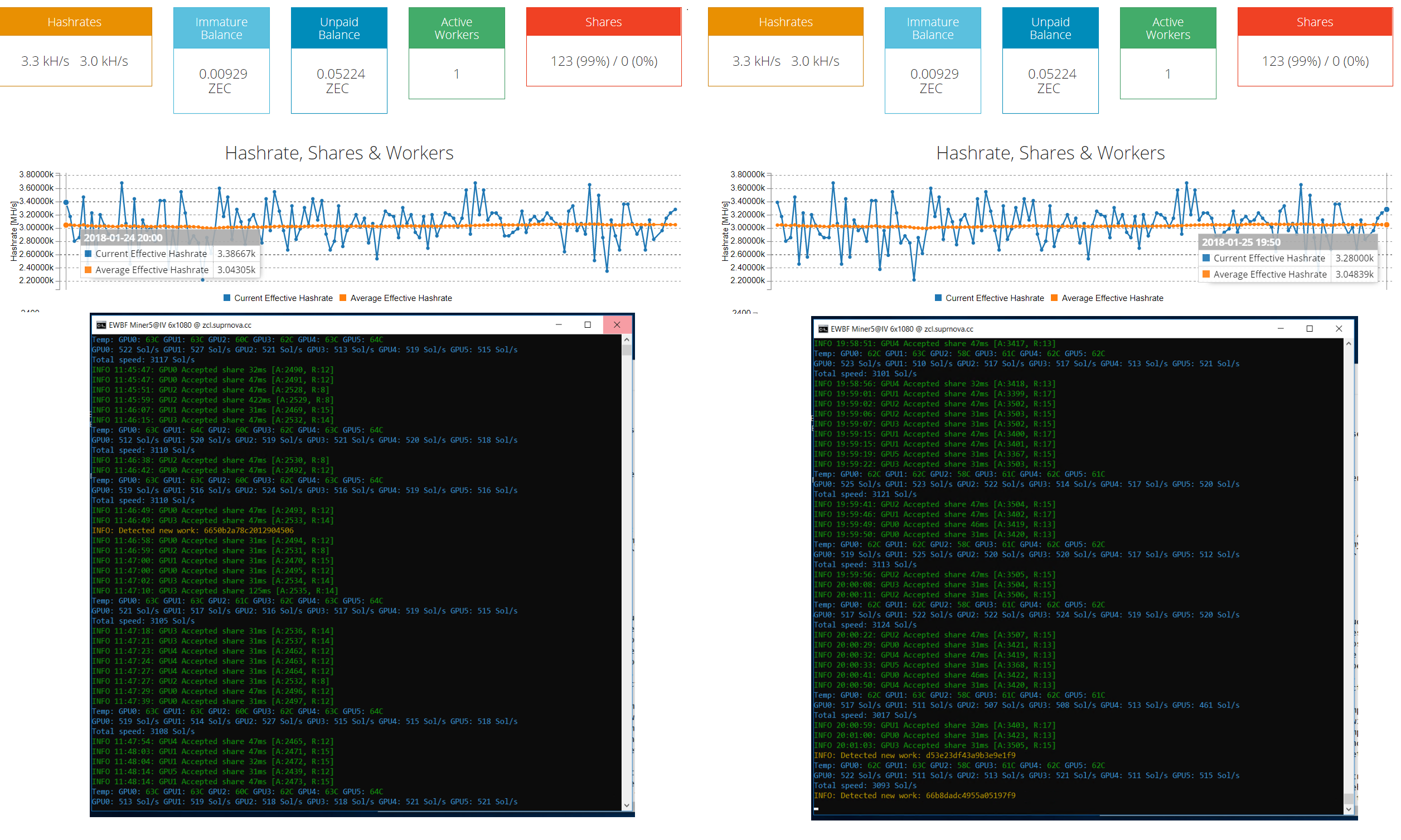Close the right EWBF Miner console window
The image size is (1401, 840).
tap(1339, 329)
